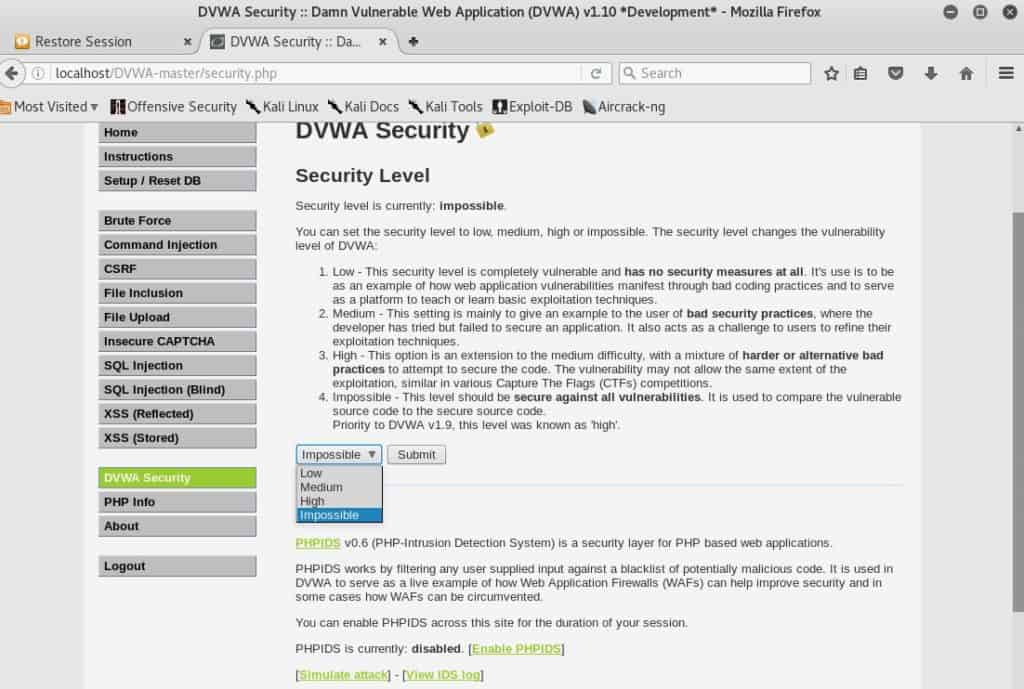Open the Pocket icon

tap(895, 73)
